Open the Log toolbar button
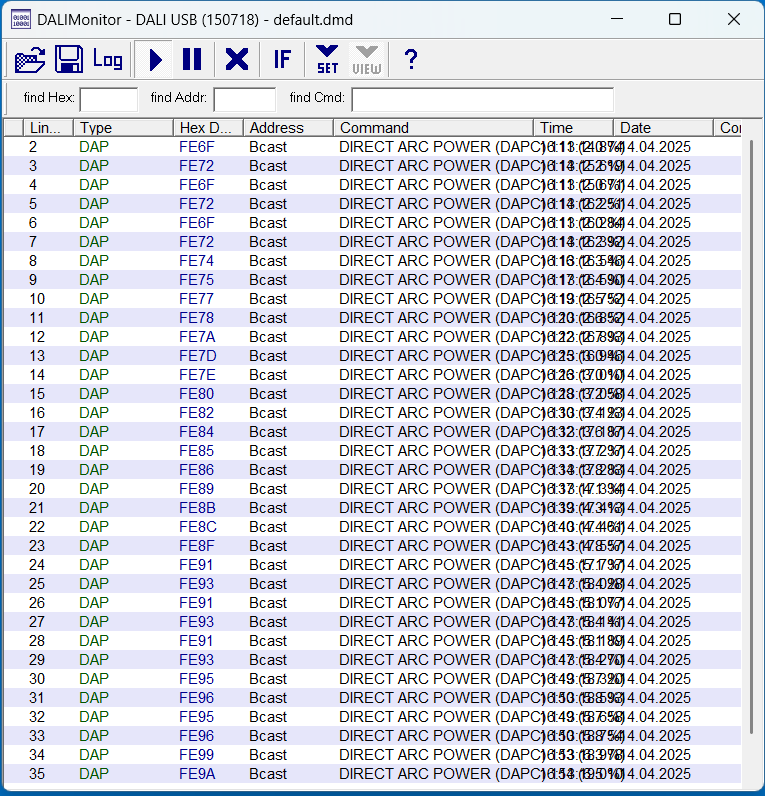Screen dimensions: 765x796 108,60
